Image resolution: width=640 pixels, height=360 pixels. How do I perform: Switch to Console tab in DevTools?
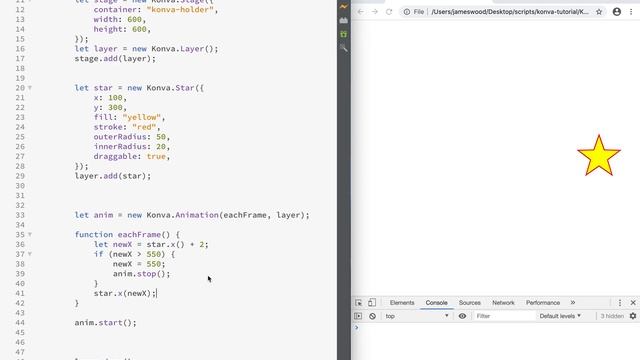(x=436, y=303)
